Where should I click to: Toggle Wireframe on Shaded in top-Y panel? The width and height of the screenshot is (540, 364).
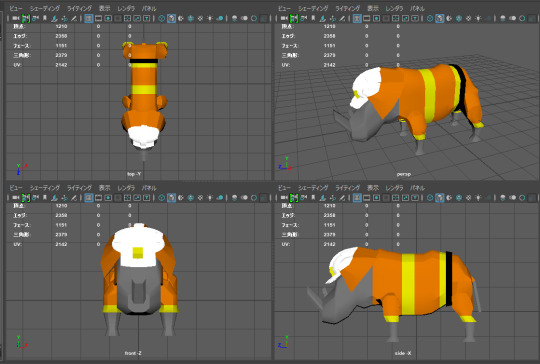point(190,18)
